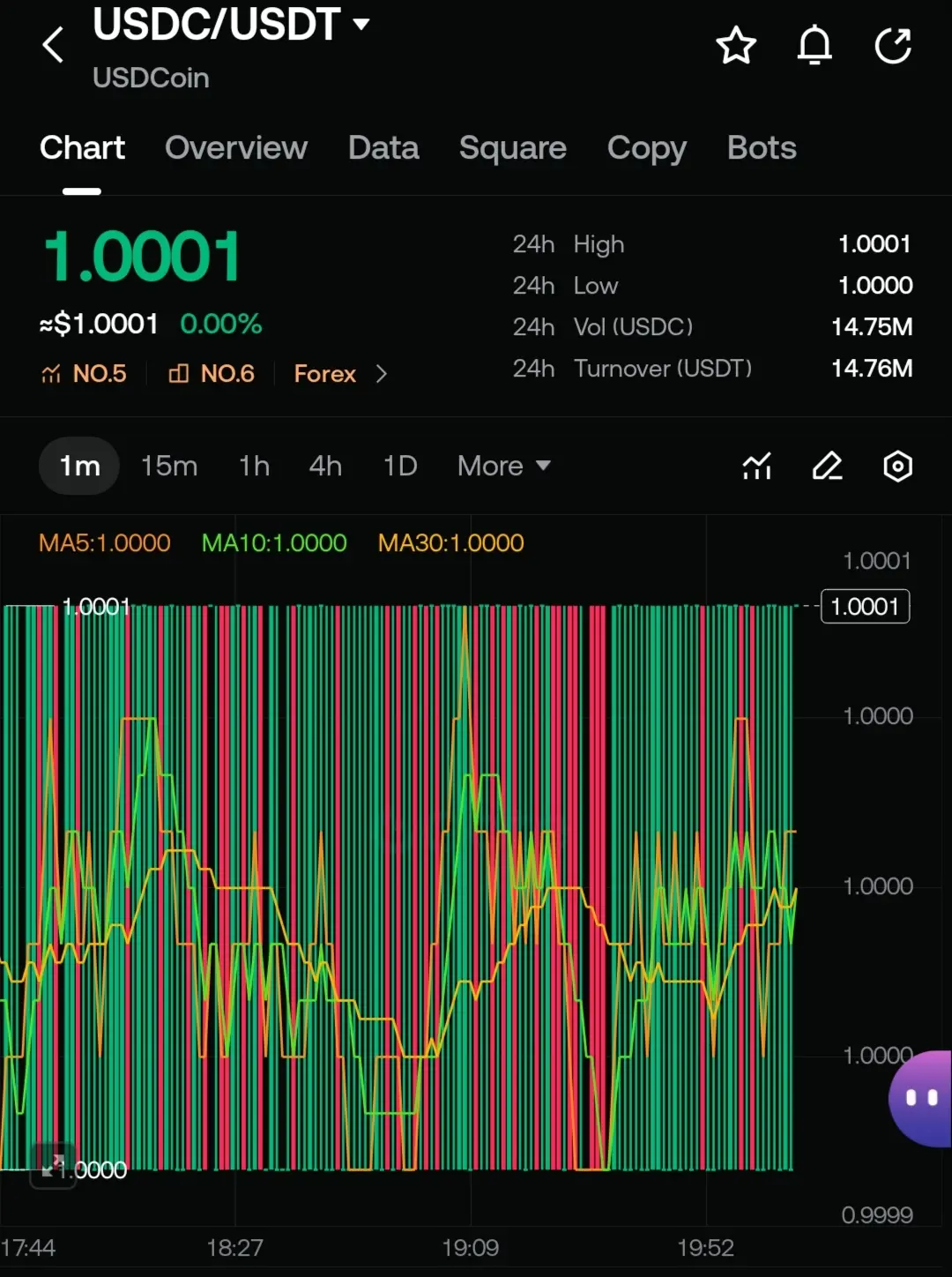Open price alert bell icon

pyautogui.click(x=814, y=46)
